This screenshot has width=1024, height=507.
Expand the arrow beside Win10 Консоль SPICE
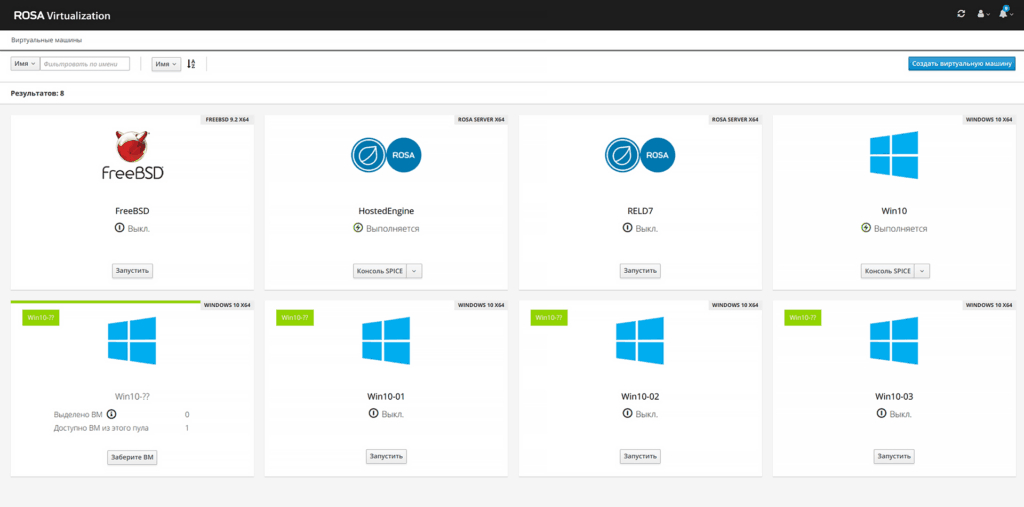click(x=923, y=271)
